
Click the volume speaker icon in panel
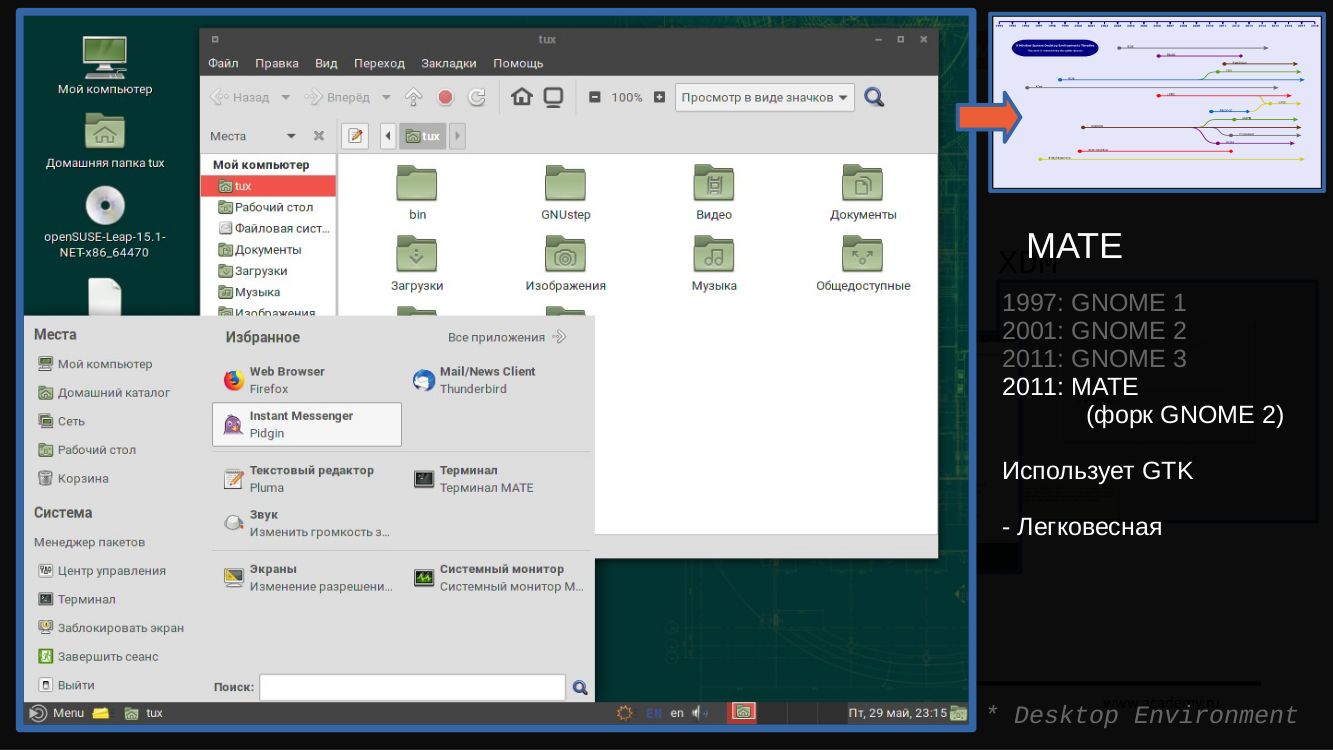pos(701,713)
